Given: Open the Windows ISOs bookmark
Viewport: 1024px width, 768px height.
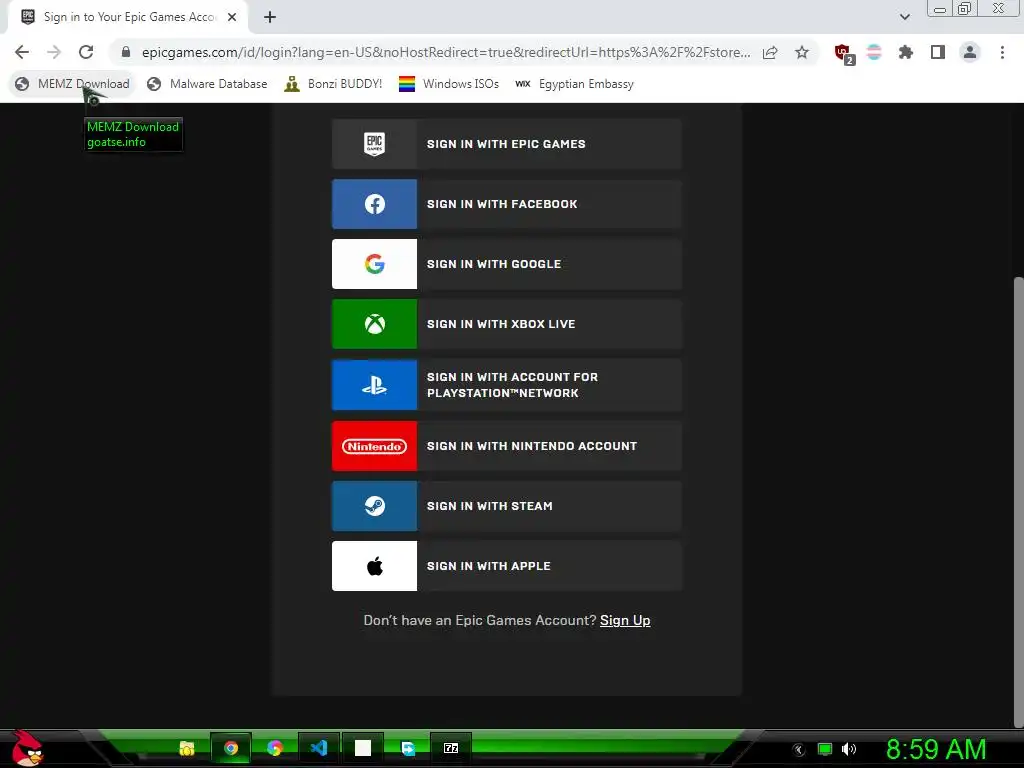Looking at the screenshot, I should point(449,84).
